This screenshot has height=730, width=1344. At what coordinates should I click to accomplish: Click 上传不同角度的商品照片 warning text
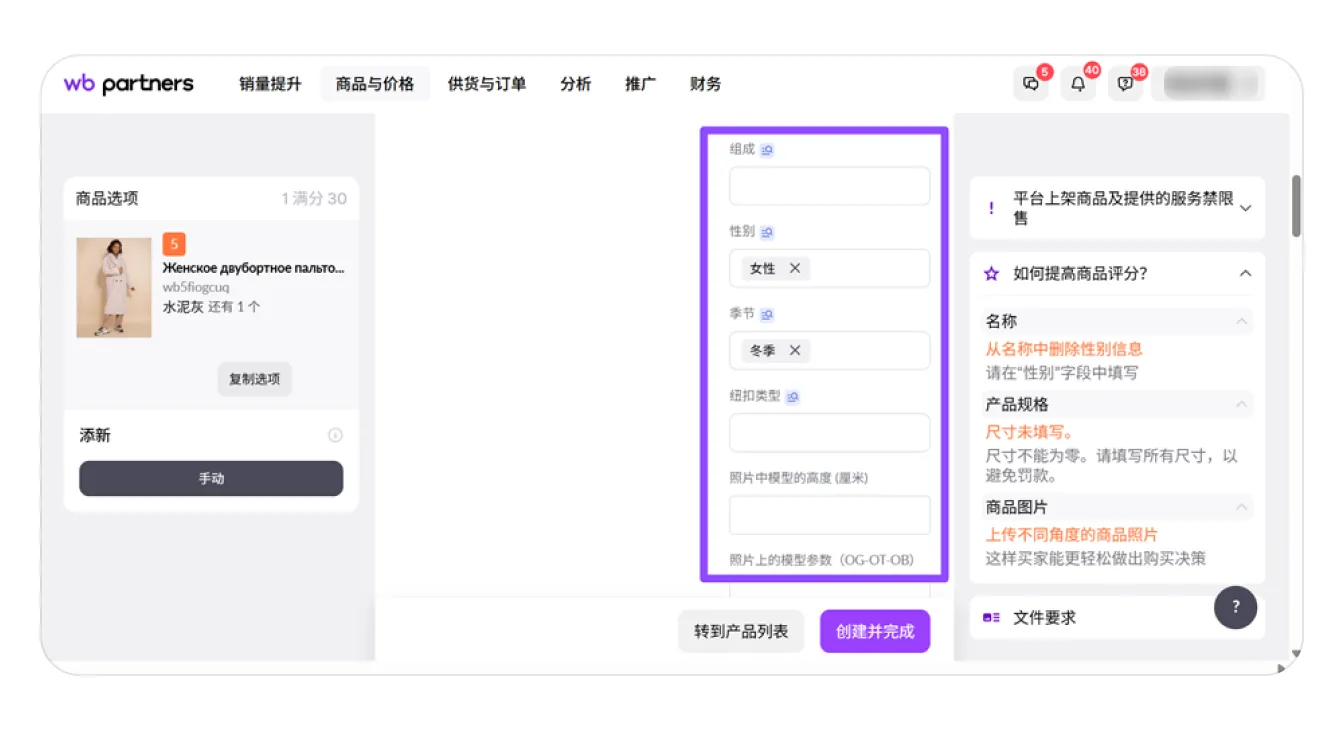[x=1072, y=535]
